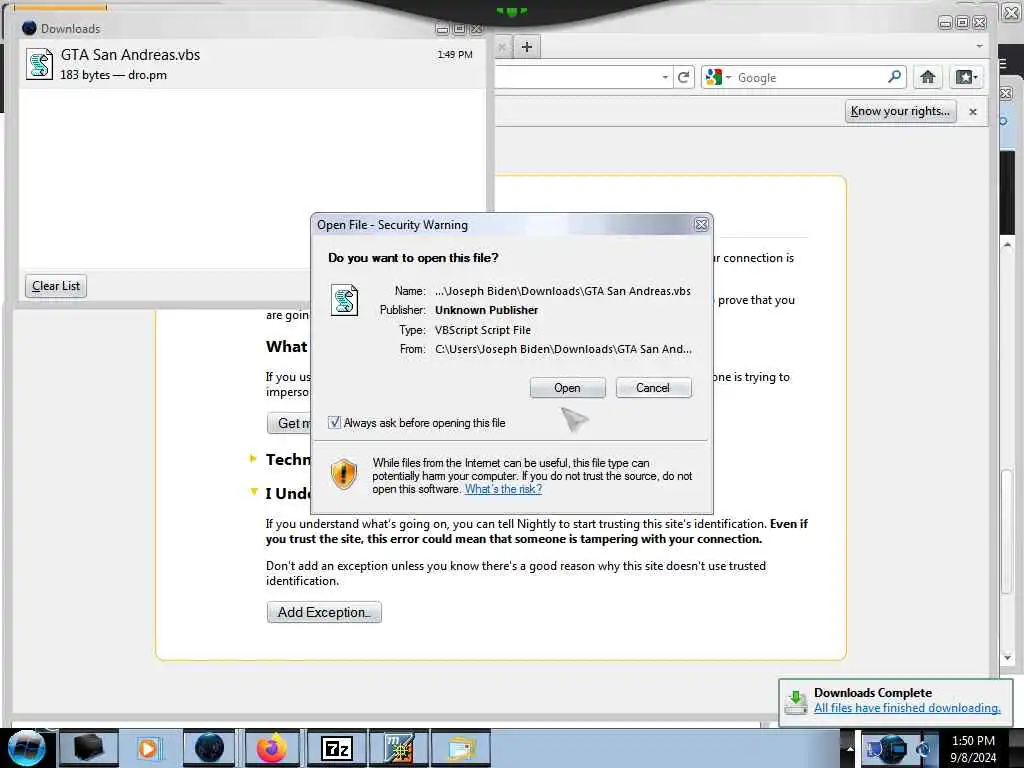
Task: Click the search magnifier icon
Action: 895,77
